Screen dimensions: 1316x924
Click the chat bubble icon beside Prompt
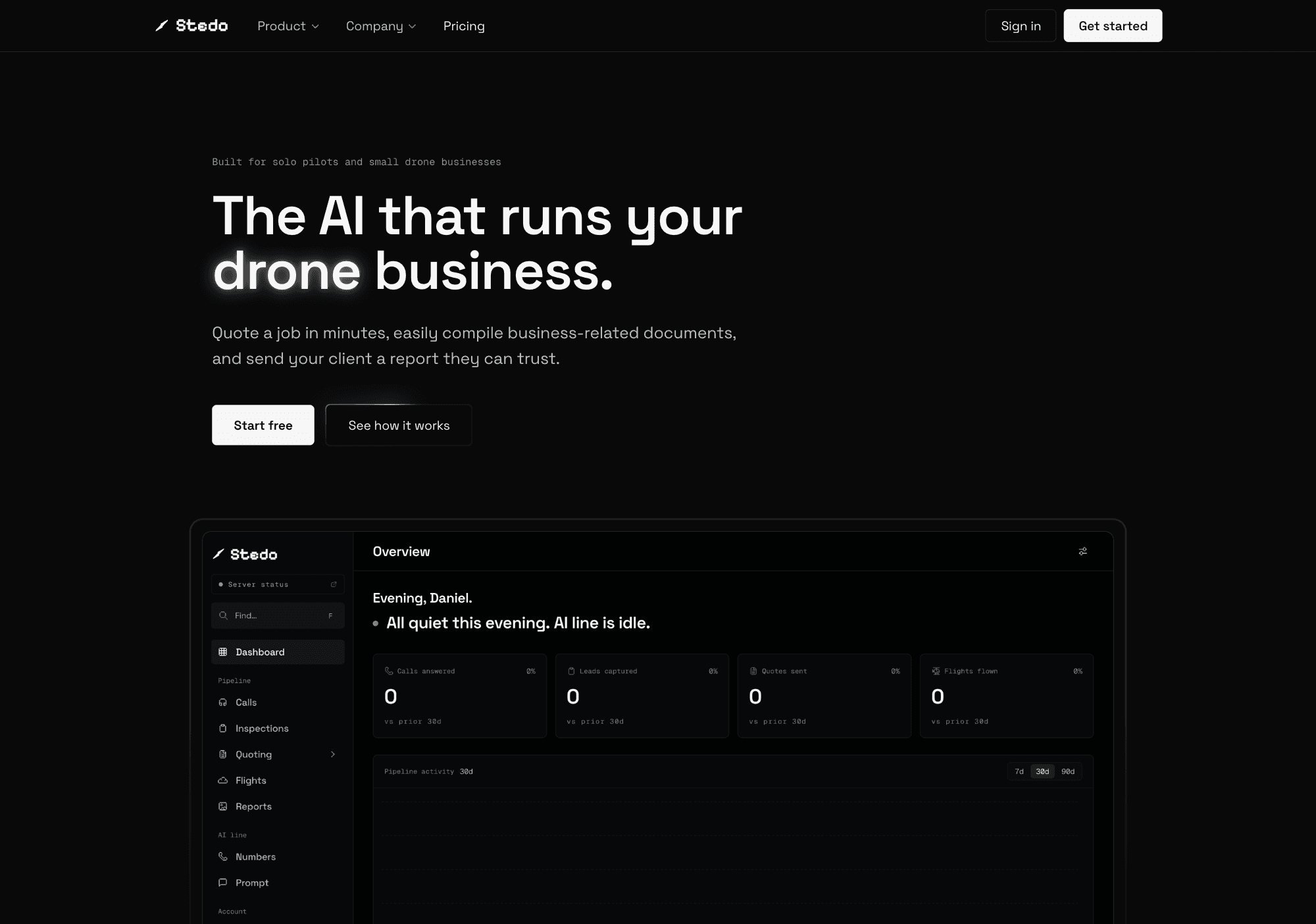point(223,883)
